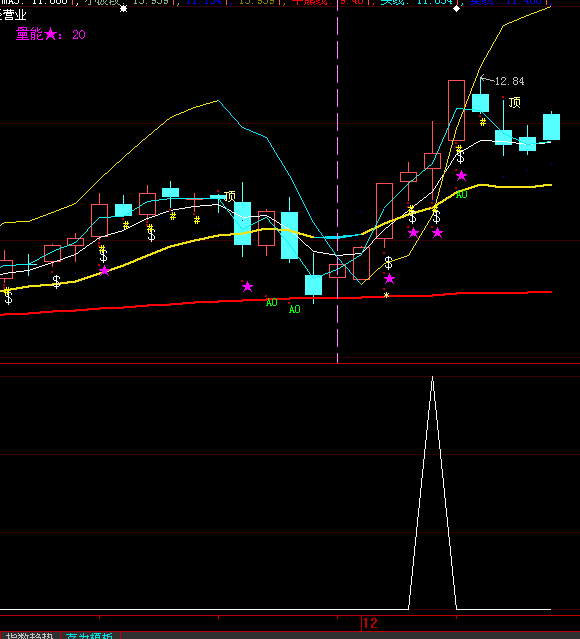This screenshot has width=580, height=639.
Task: Click the white diamond marker at chart top
Action: [x=457, y=8]
